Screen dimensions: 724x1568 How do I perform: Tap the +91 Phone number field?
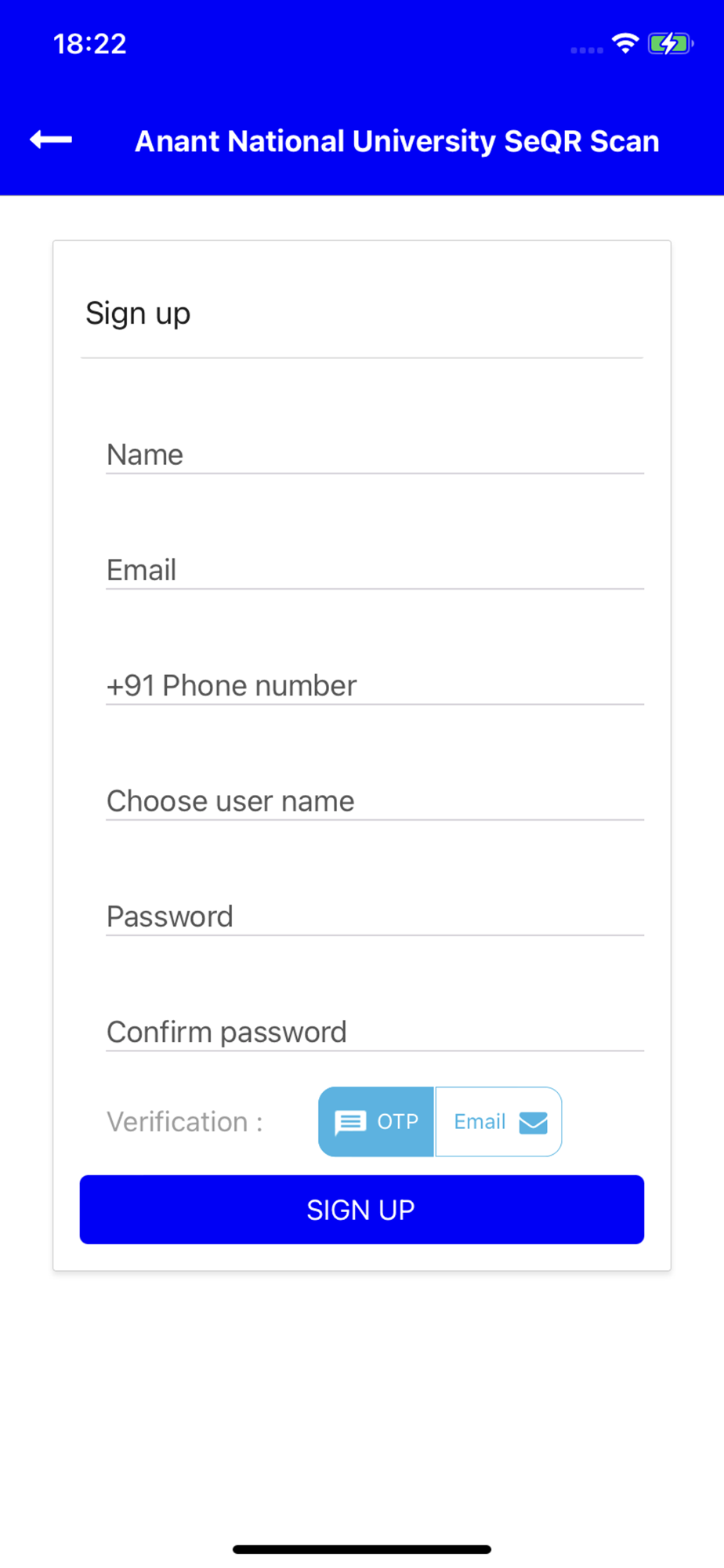pyautogui.click(x=375, y=685)
